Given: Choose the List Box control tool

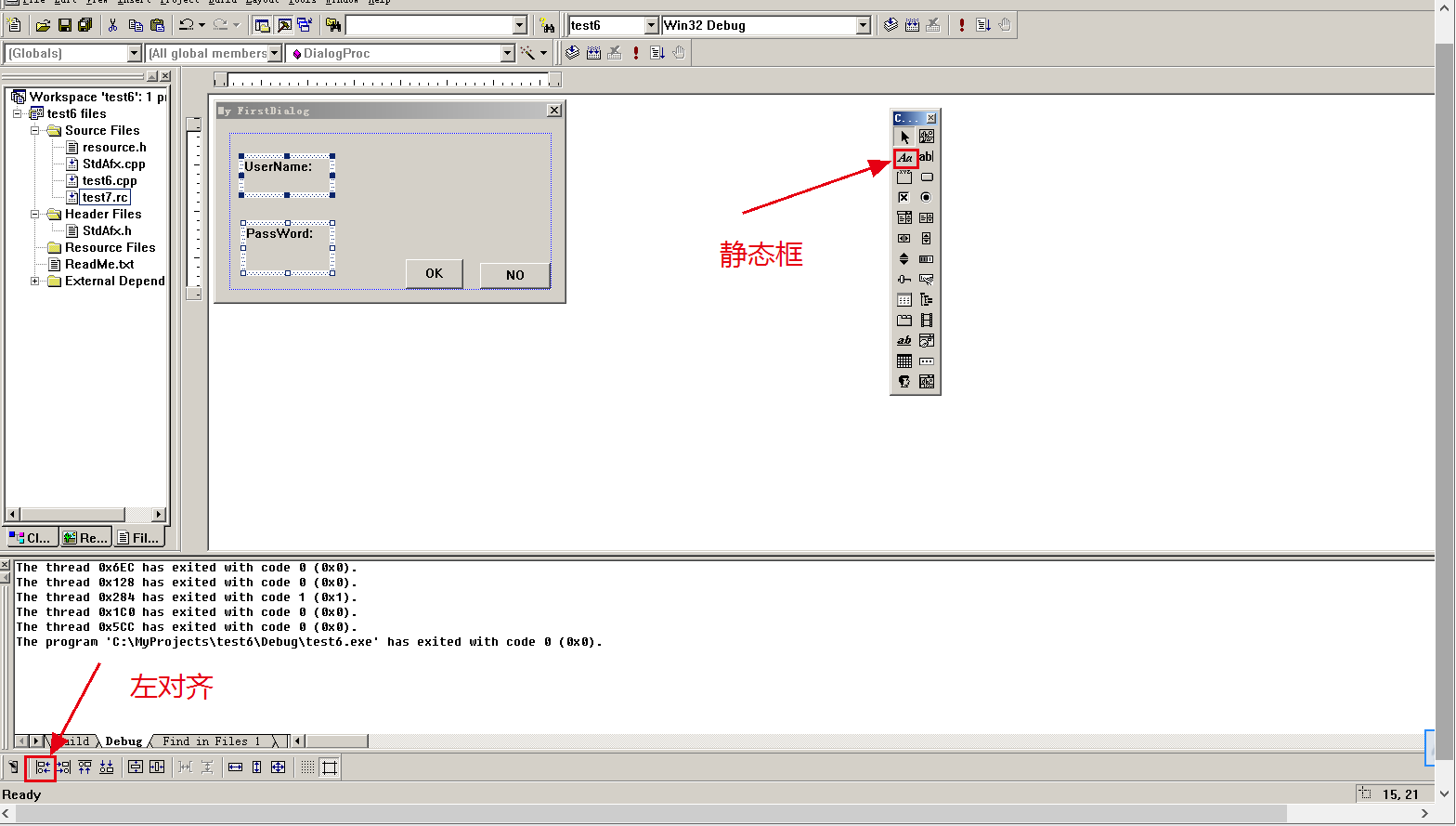Looking at the screenshot, I should tap(927, 217).
